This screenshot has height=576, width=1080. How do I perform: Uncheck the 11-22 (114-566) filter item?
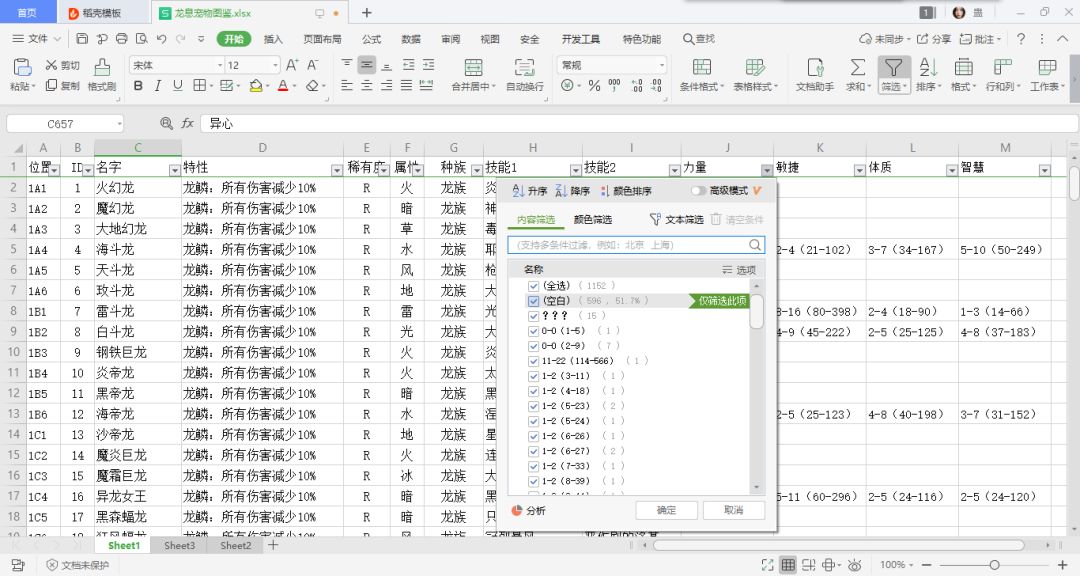point(533,360)
